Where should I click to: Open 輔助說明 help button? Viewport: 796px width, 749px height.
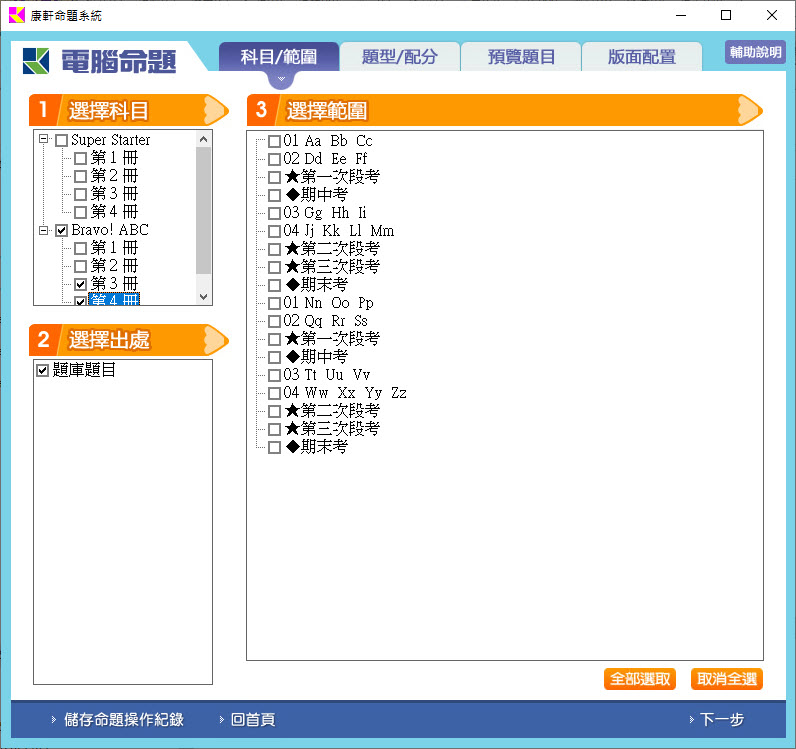(x=755, y=53)
